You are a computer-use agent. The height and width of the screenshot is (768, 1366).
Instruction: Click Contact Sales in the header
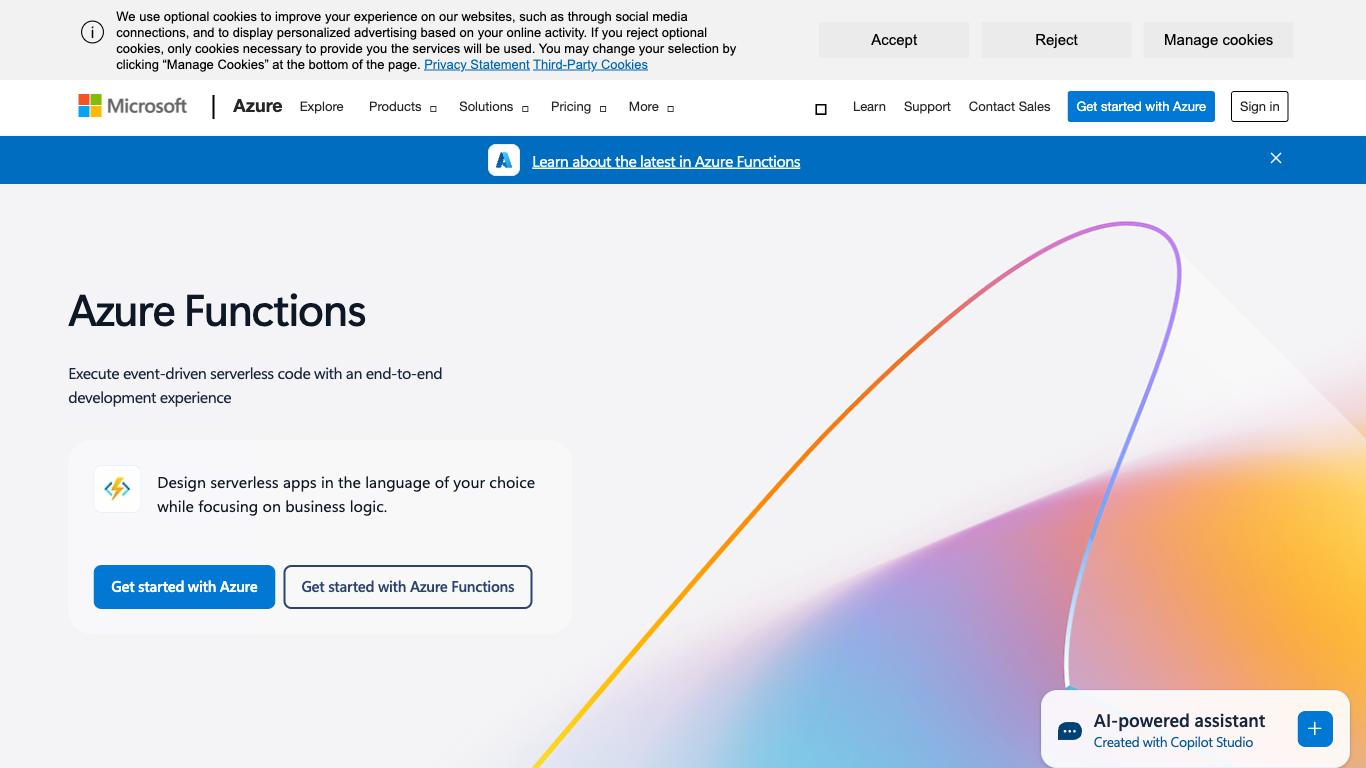click(x=1009, y=106)
